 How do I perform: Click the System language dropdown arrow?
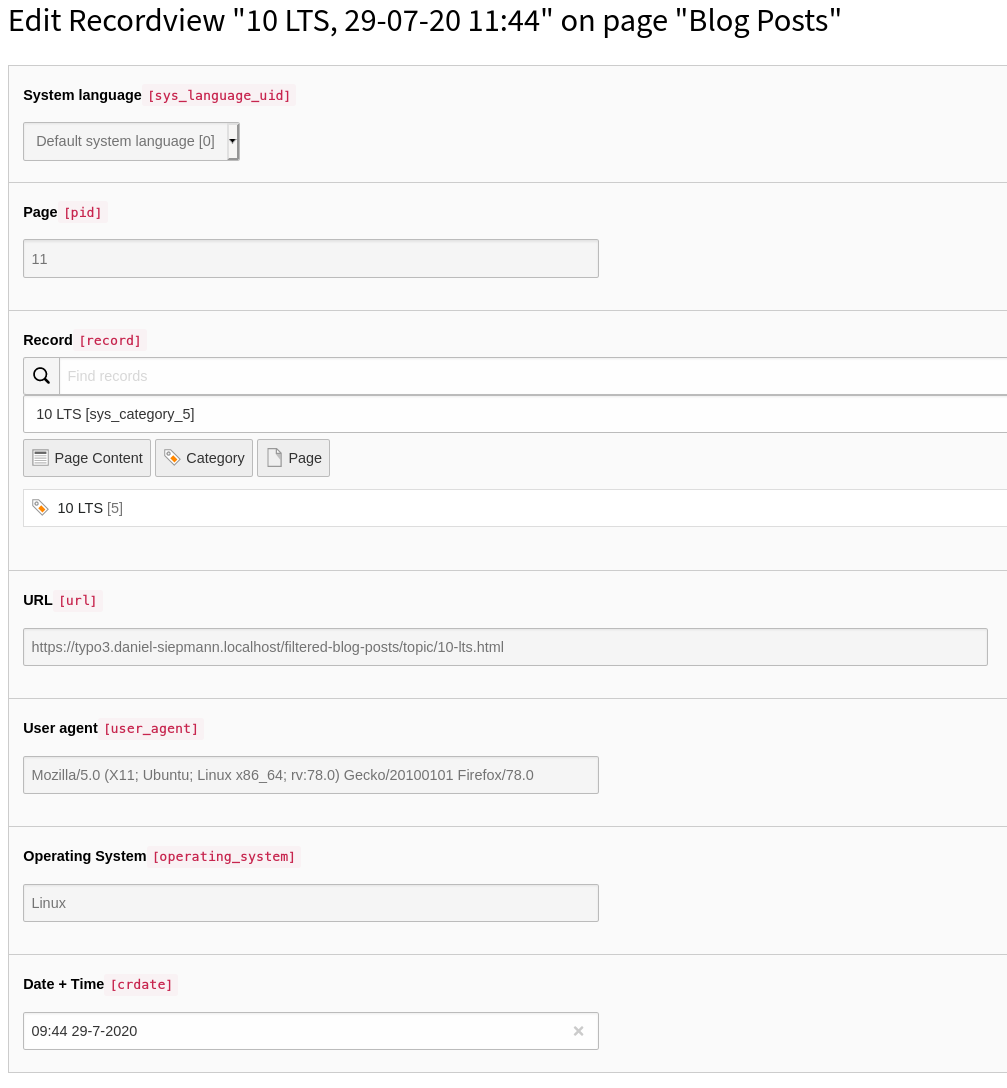(233, 141)
